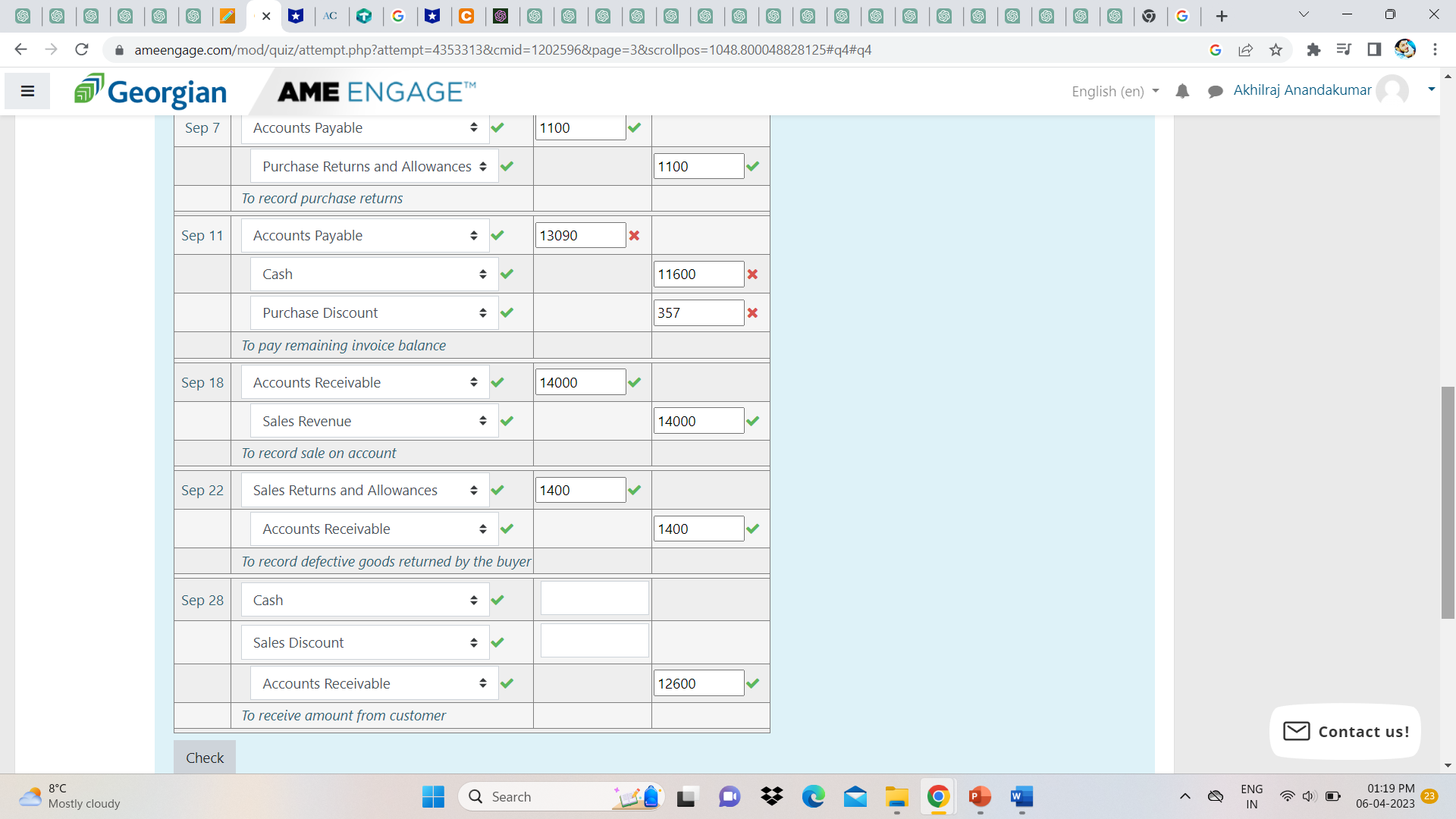The image size is (1456, 819).
Task: Expand the English (en) language menu
Action: [x=1115, y=92]
